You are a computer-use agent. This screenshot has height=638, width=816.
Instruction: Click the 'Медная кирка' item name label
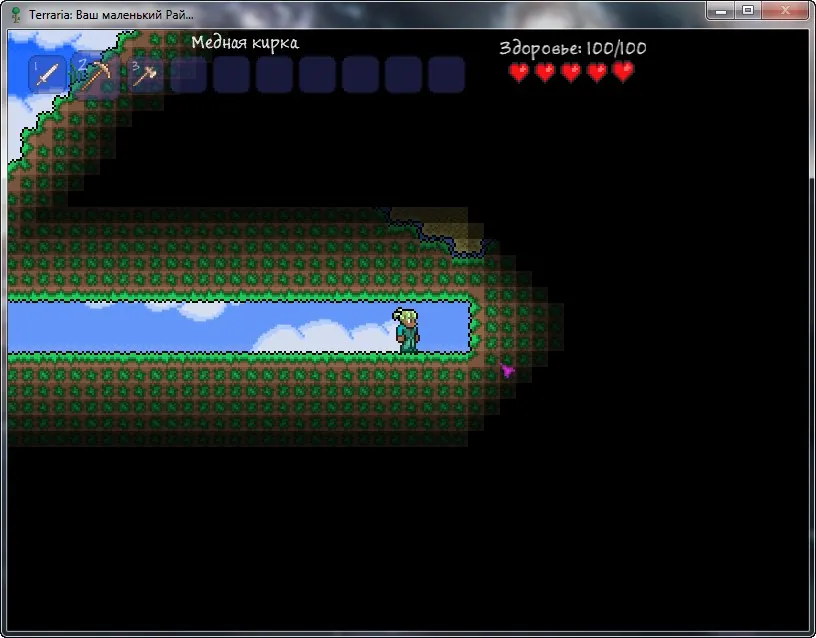pos(245,43)
